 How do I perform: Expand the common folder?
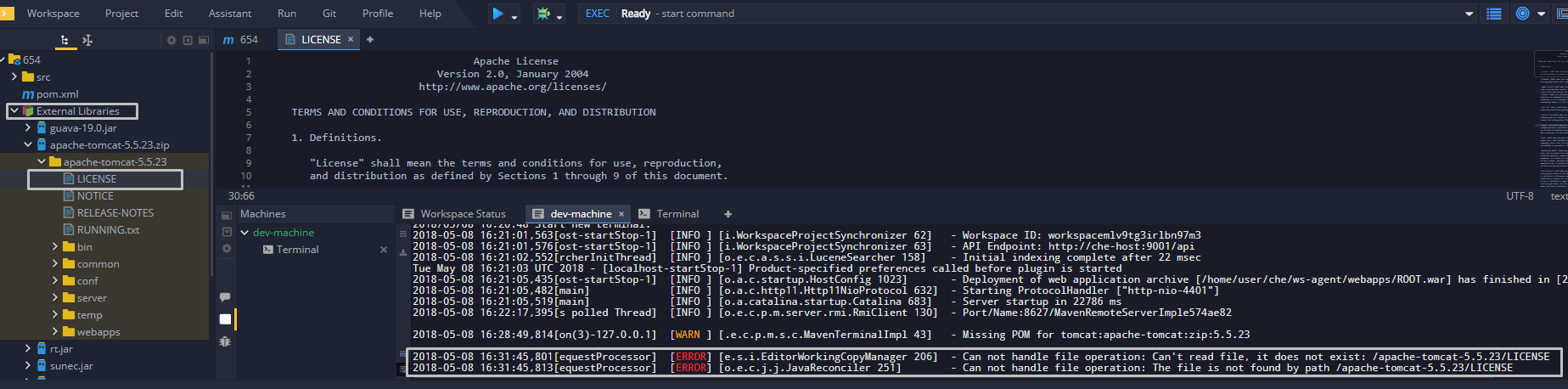(x=55, y=263)
